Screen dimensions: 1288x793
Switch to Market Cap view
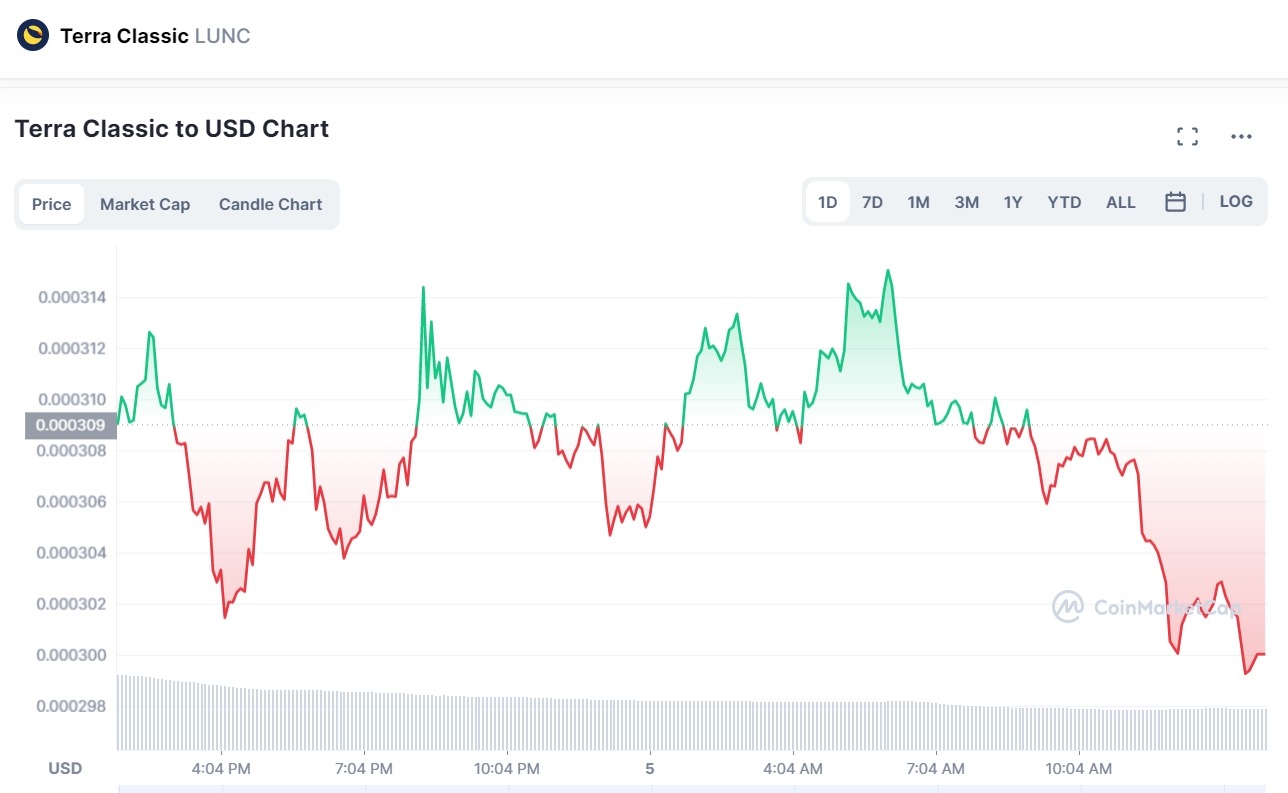pyautogui.click(x=144, y=204)
